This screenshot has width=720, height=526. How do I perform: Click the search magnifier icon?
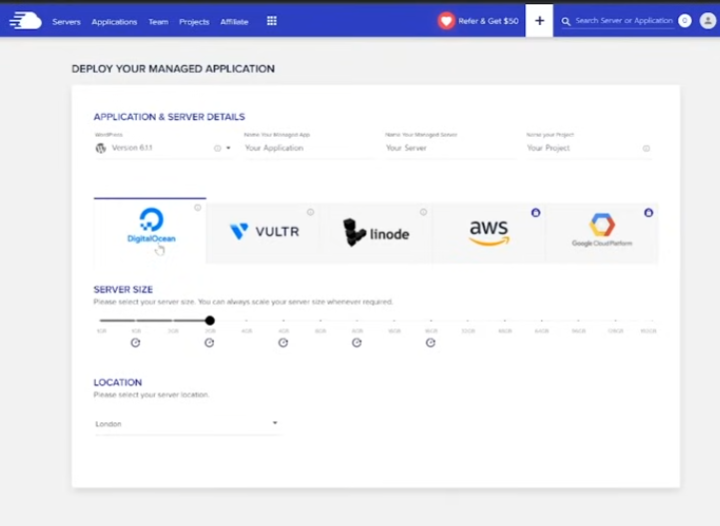click(x=566, y=22)
